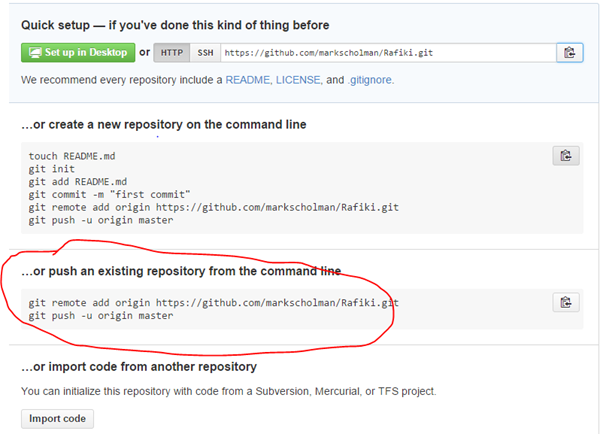Click the 'git init' command line
The height and width of the screenshot is (434, 609).
click(x=51, y=169)
